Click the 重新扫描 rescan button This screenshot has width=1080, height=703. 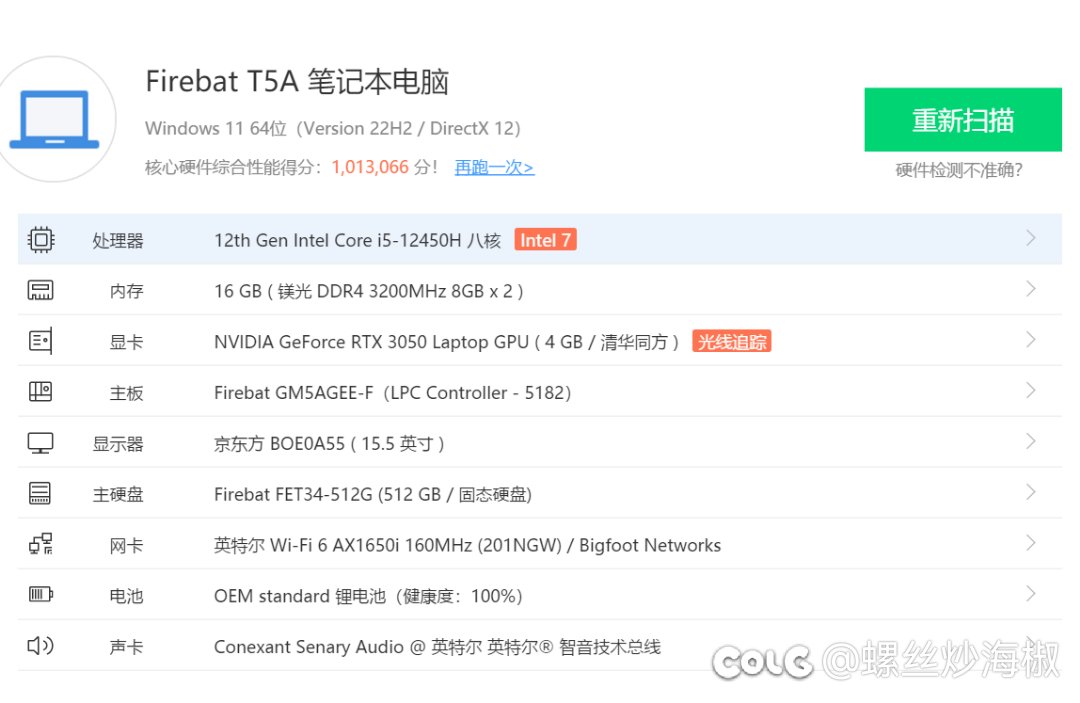click(962, 118)
